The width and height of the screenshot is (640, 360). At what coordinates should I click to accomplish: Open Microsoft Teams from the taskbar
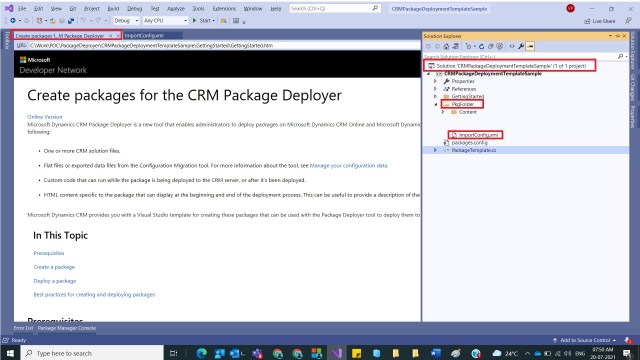[258, 353]
